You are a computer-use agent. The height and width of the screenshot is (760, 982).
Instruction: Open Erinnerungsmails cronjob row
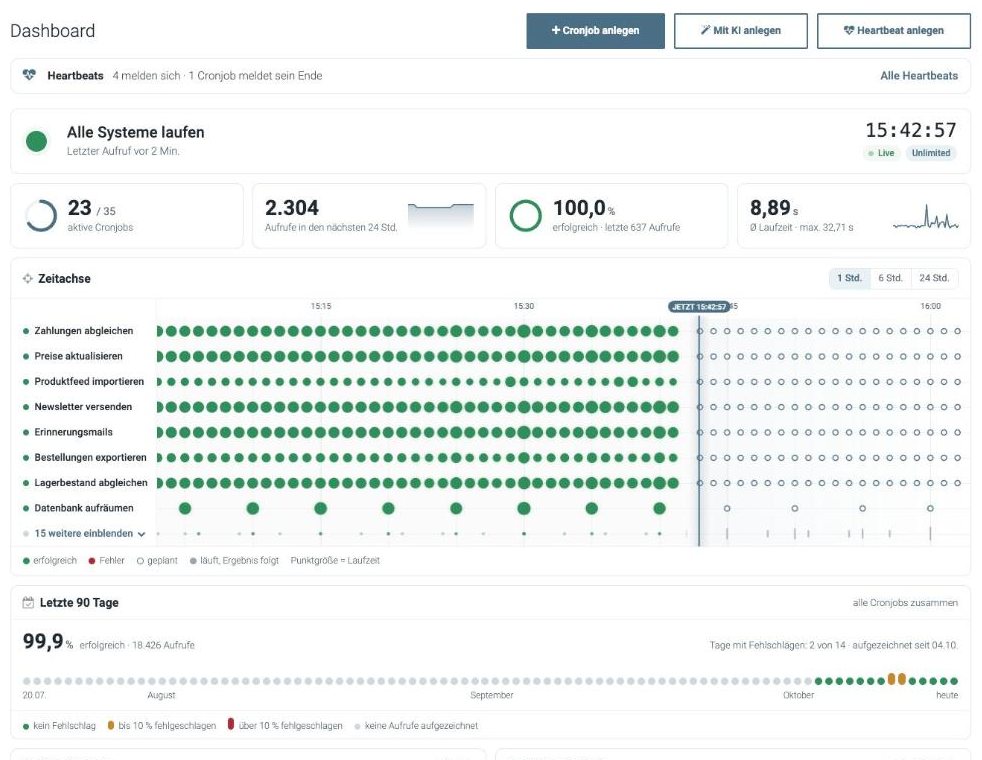coord(73,432)
